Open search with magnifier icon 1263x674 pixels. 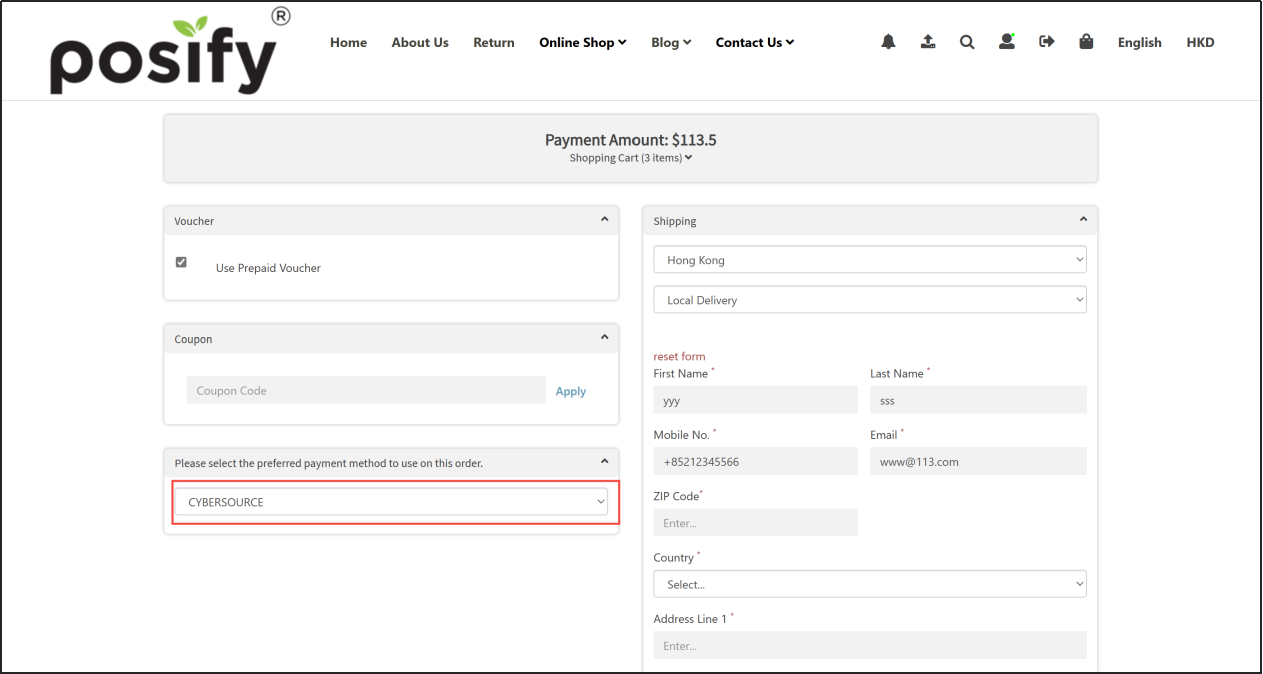[x=967, y=42]
